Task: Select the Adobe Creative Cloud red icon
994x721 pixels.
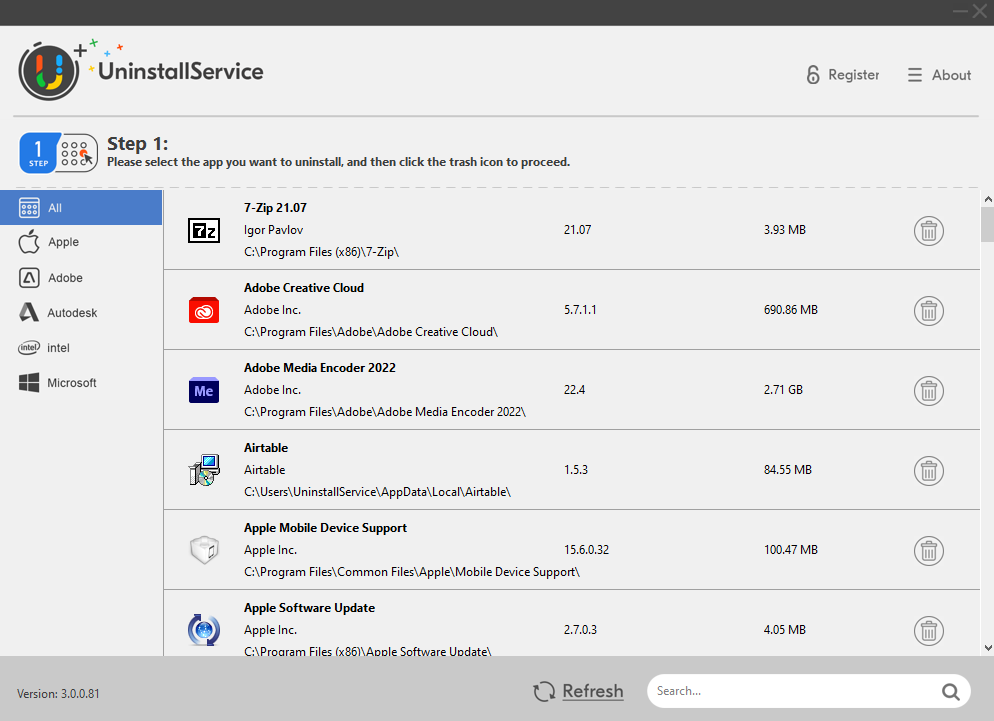Action: click(x=204, y=310)
